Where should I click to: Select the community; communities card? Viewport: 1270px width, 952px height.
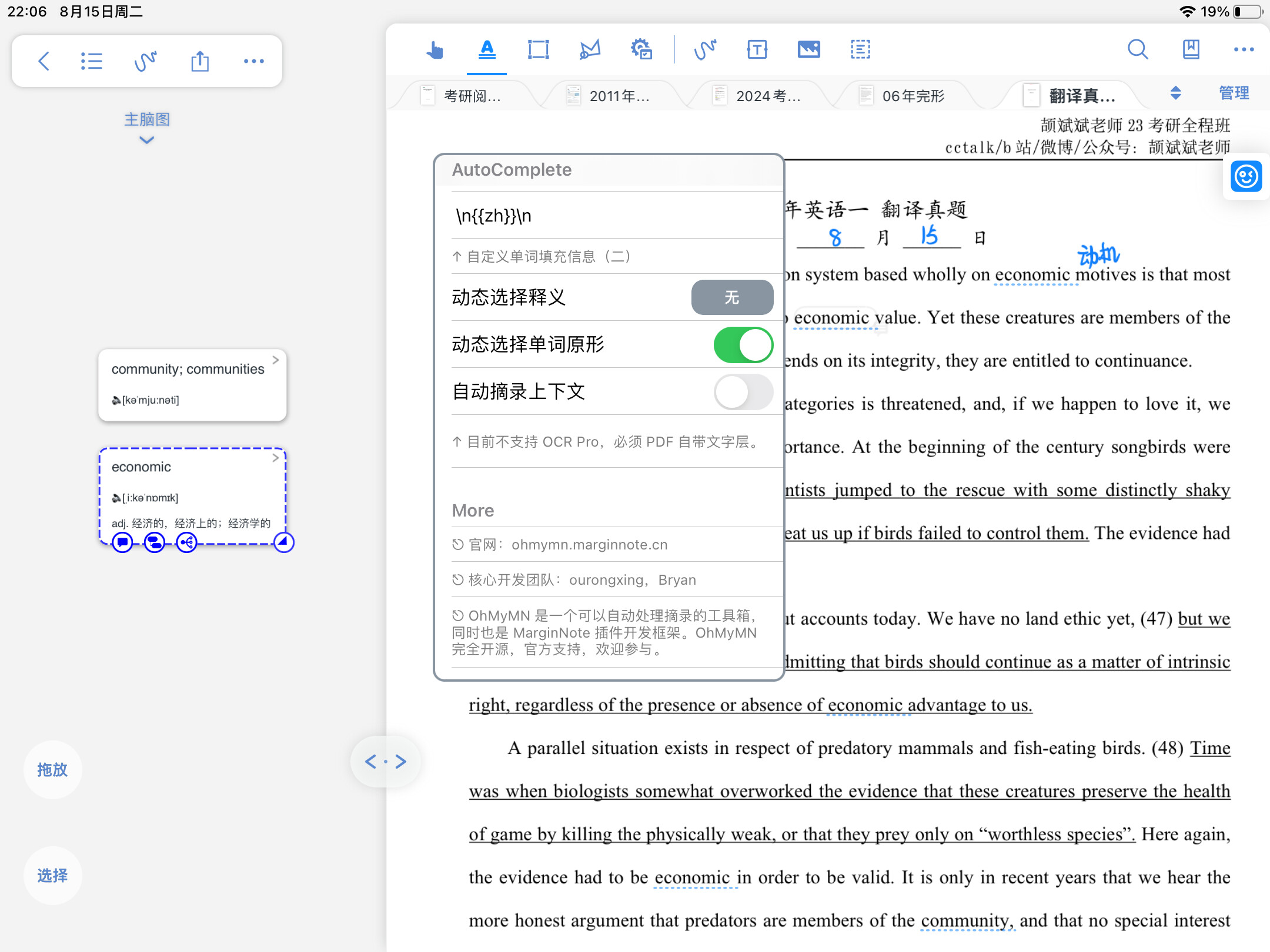(192, 385)
